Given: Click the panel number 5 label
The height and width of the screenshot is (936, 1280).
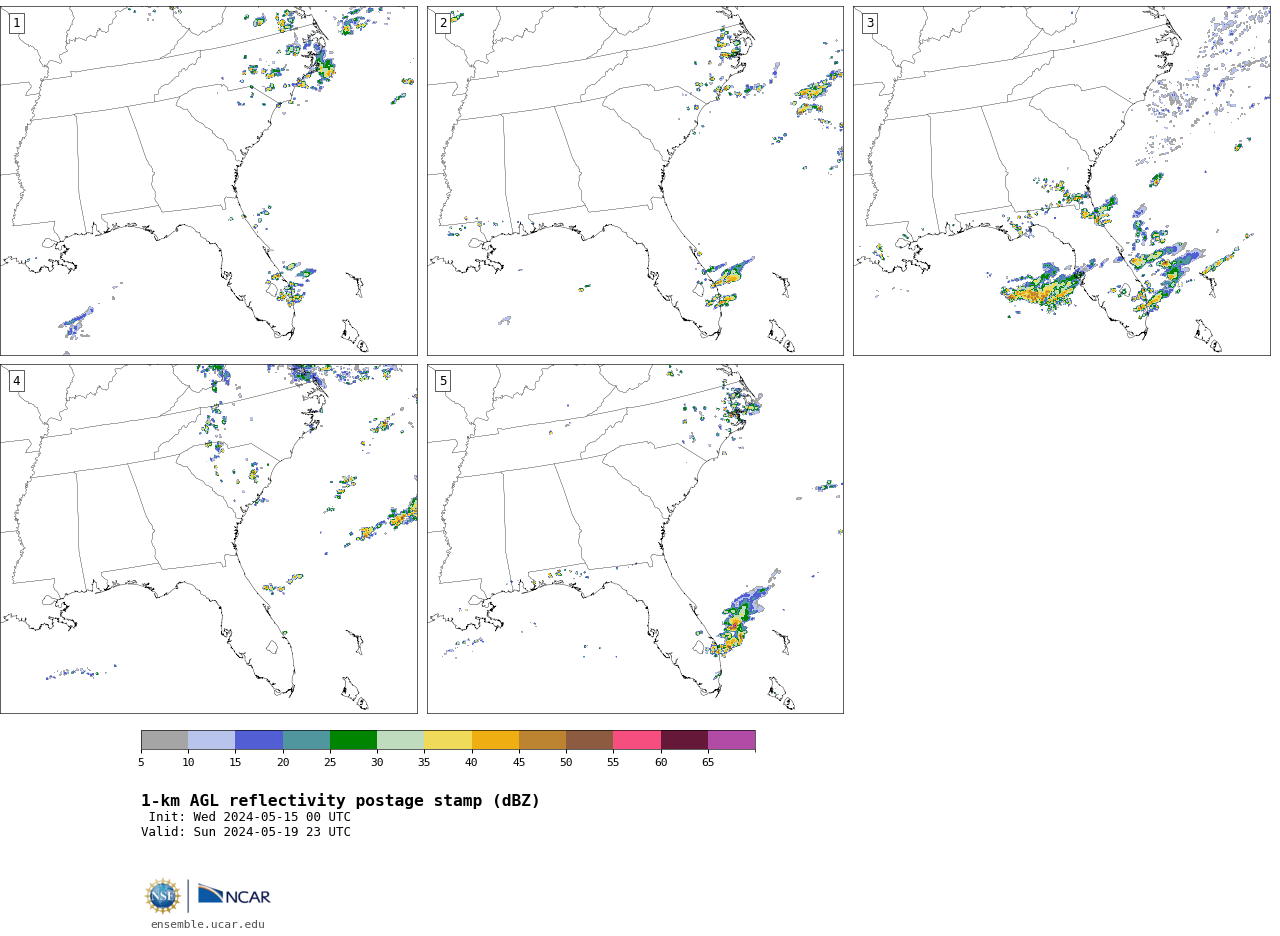Looking at the screenshot, I should pos(443,381).
